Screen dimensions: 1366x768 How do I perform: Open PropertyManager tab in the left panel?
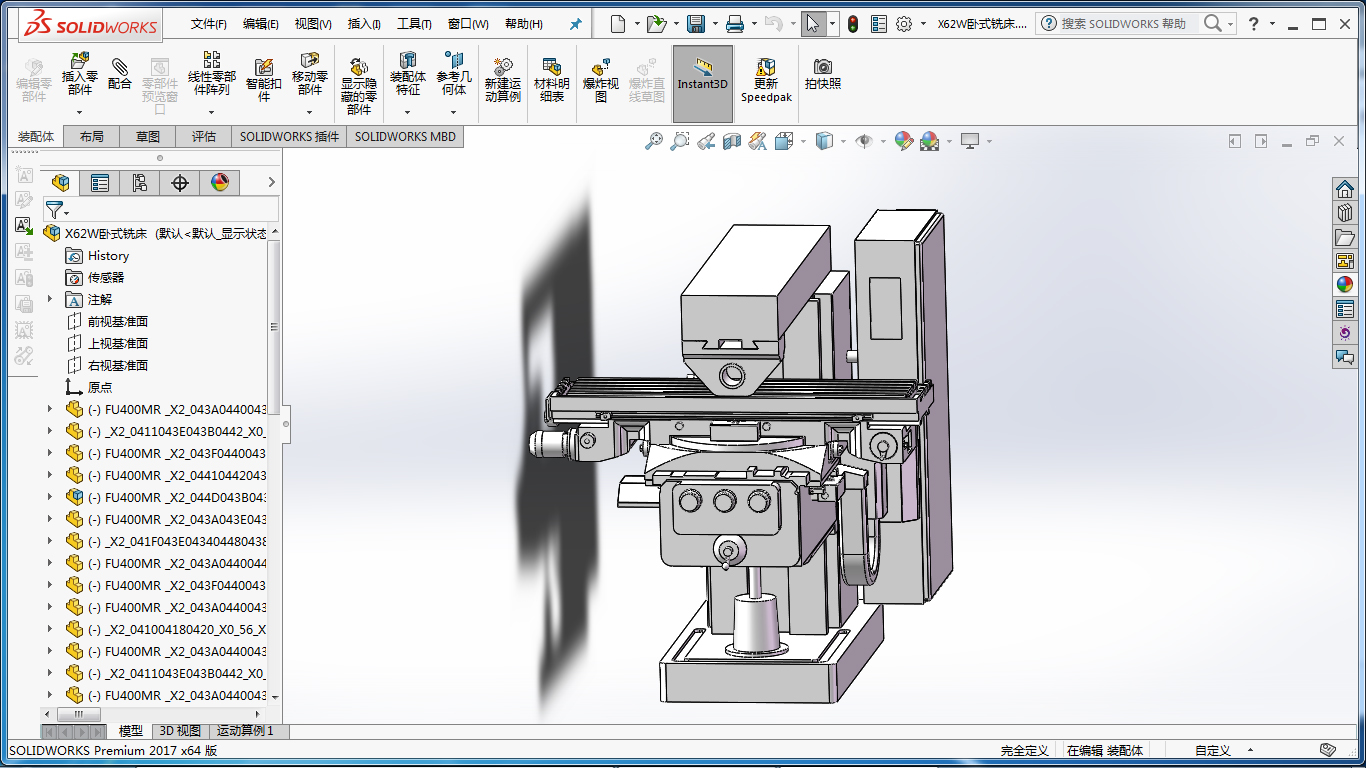[x=100, y=182]
